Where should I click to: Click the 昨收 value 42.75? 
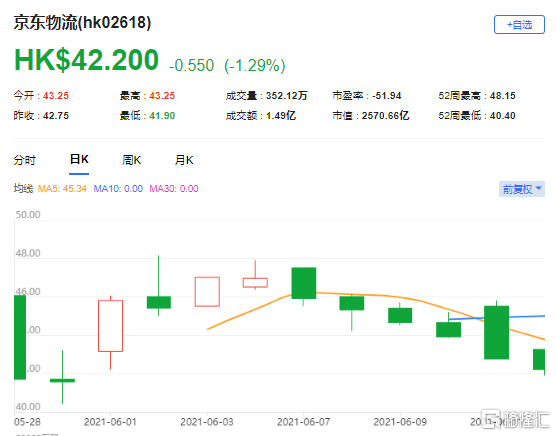(x=56, y=116)
